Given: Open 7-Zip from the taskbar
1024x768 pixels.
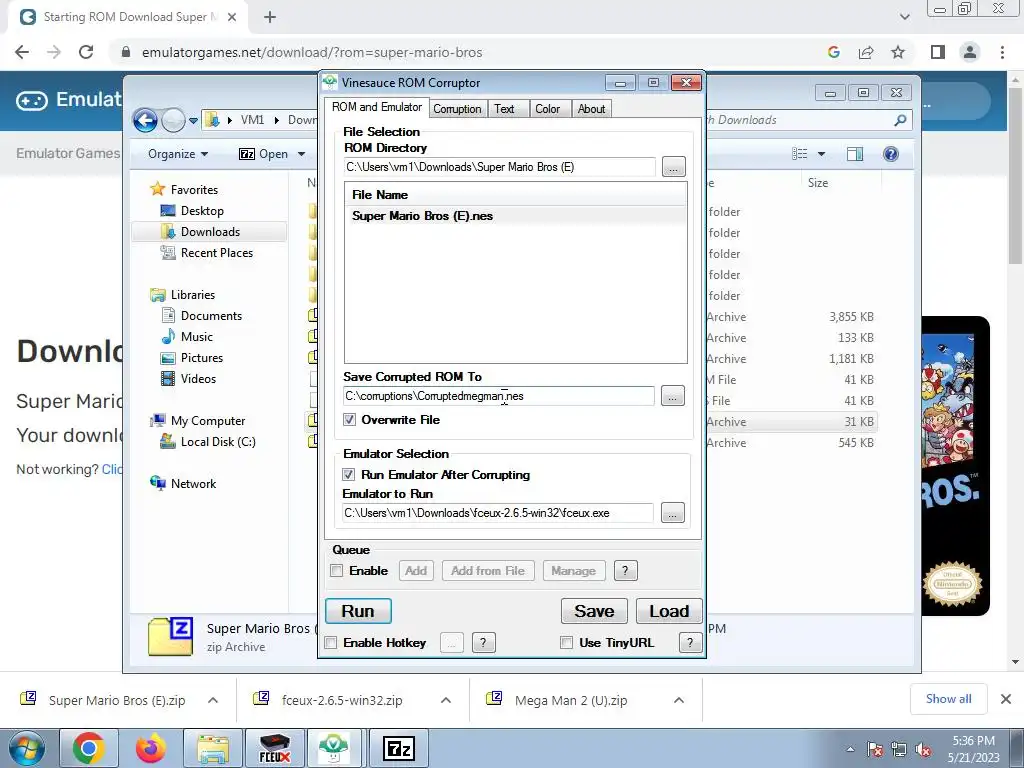Looking at the screenshot, I should [398, 748].
